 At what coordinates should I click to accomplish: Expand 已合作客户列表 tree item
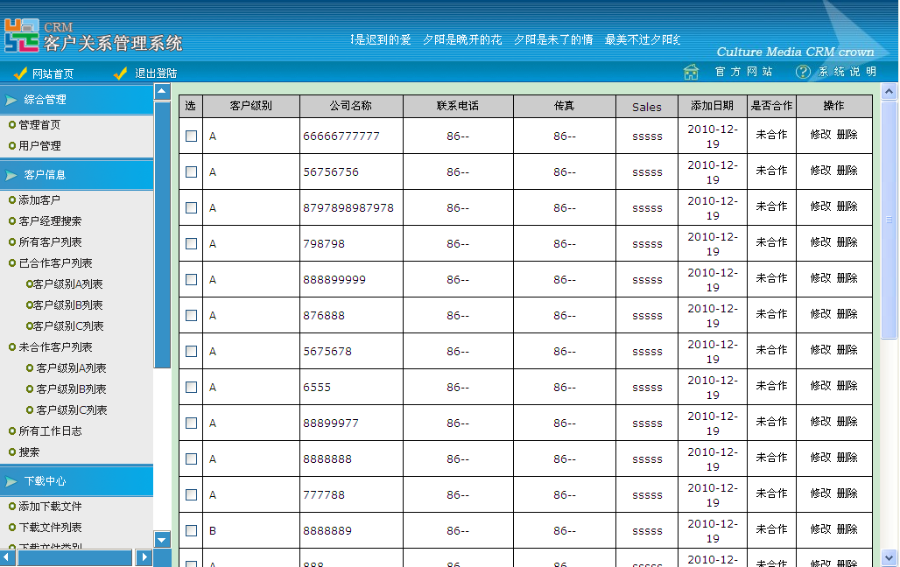coord(55,263)
